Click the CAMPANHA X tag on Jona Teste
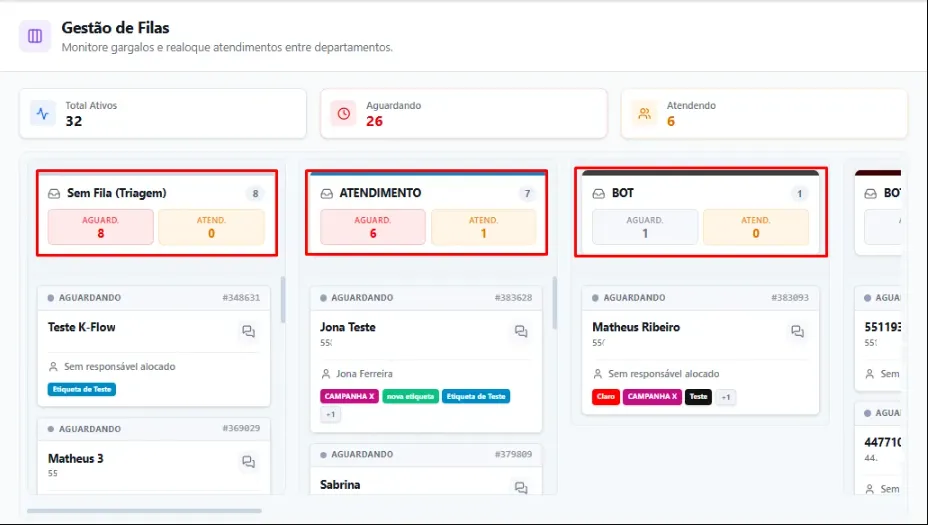Screen dimensions: 928x525 pyautogui.click(x=349, y=397)
